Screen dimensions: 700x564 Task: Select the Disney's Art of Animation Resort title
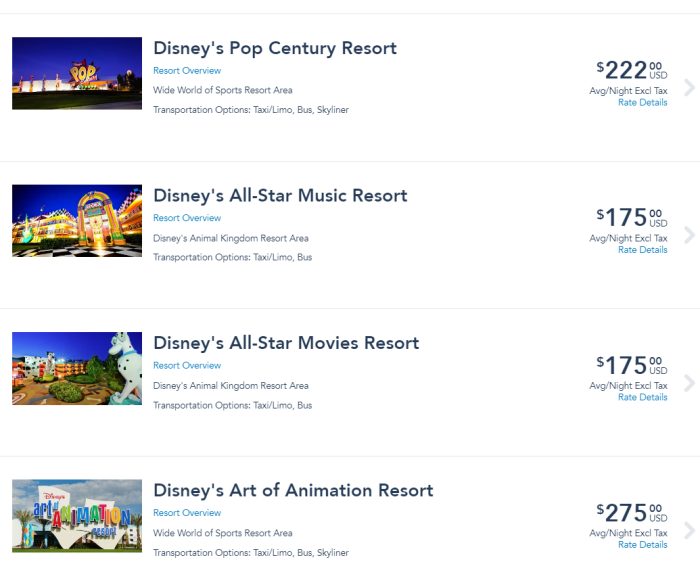(x=293, y=490)
